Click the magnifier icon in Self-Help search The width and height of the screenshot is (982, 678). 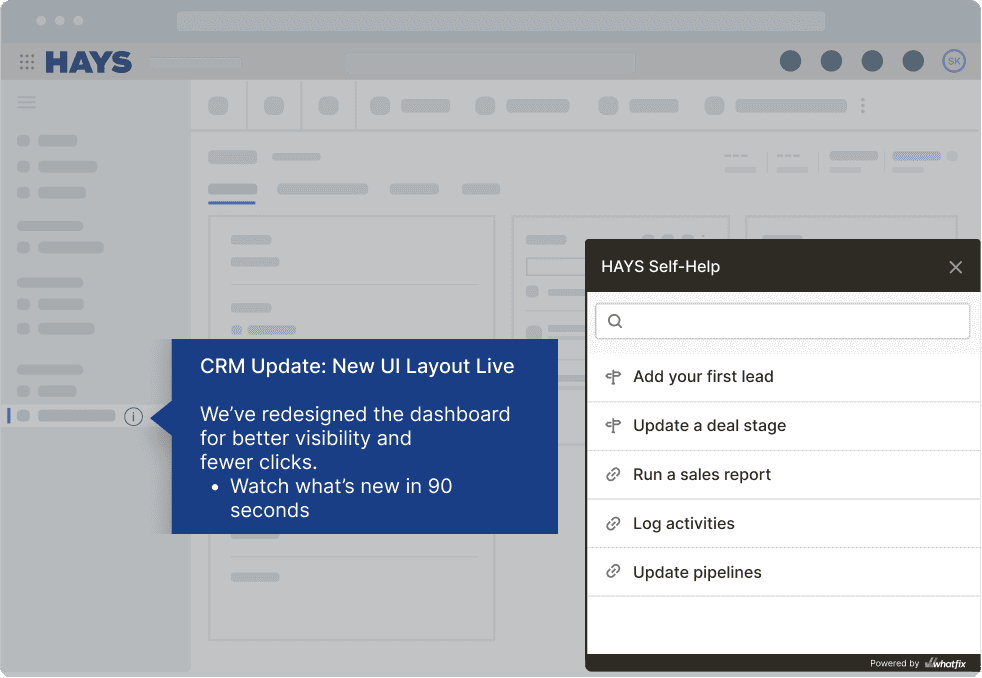pyautogui.click(x=615, y=321)
